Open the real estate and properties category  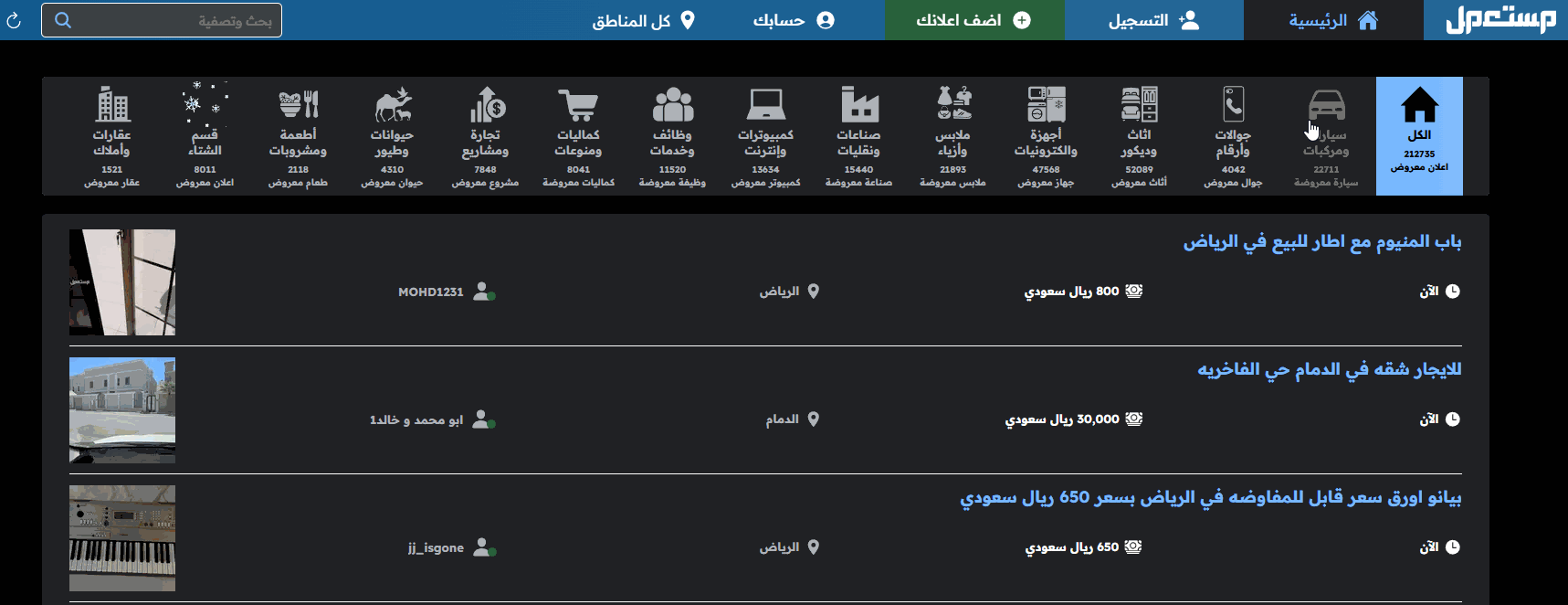tap(112, 136)
